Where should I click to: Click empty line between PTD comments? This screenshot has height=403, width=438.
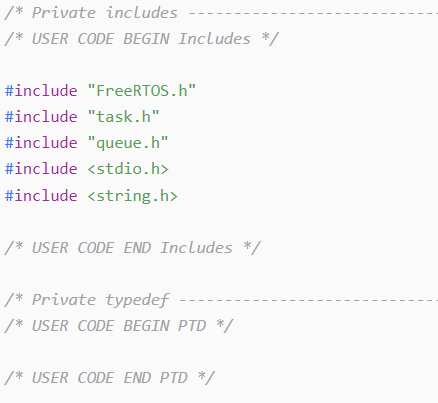219,352
